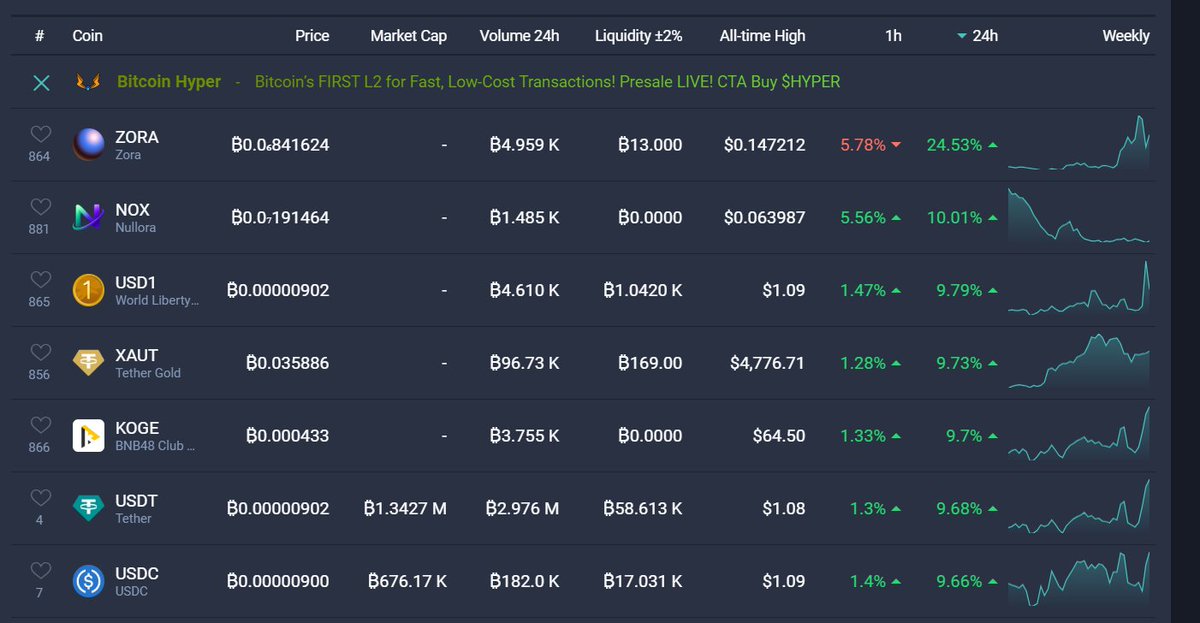Open USDC weekly sparkline chart
This screenshot has height=623, width=1200.
pos(1079,580)
